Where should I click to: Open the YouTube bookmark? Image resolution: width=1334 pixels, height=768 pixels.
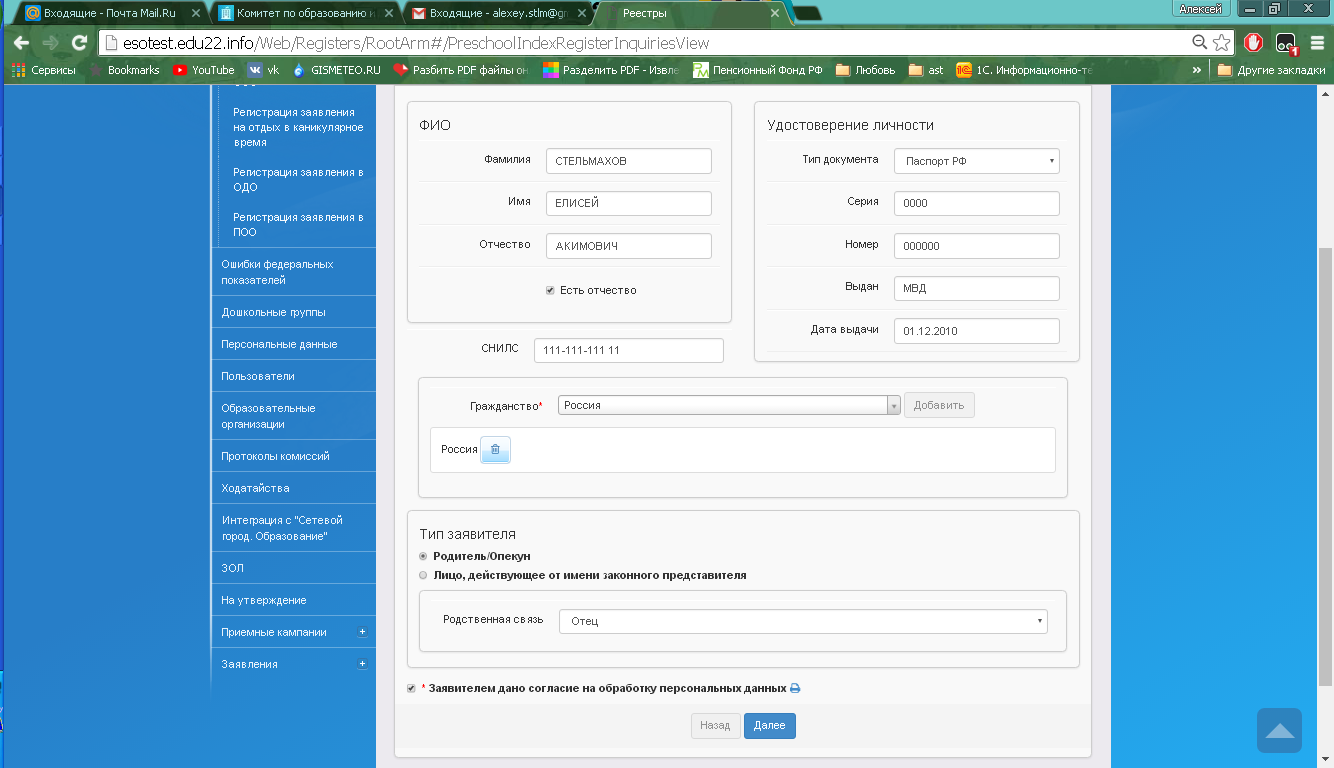(204, 70)
